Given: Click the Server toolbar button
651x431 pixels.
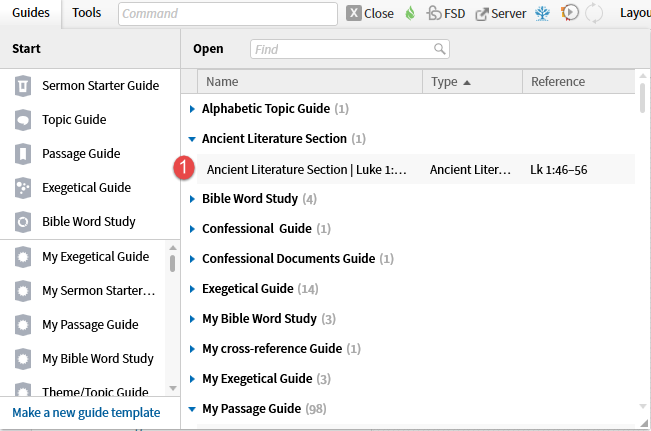Looking at the screenshot, I should (501, 14).
